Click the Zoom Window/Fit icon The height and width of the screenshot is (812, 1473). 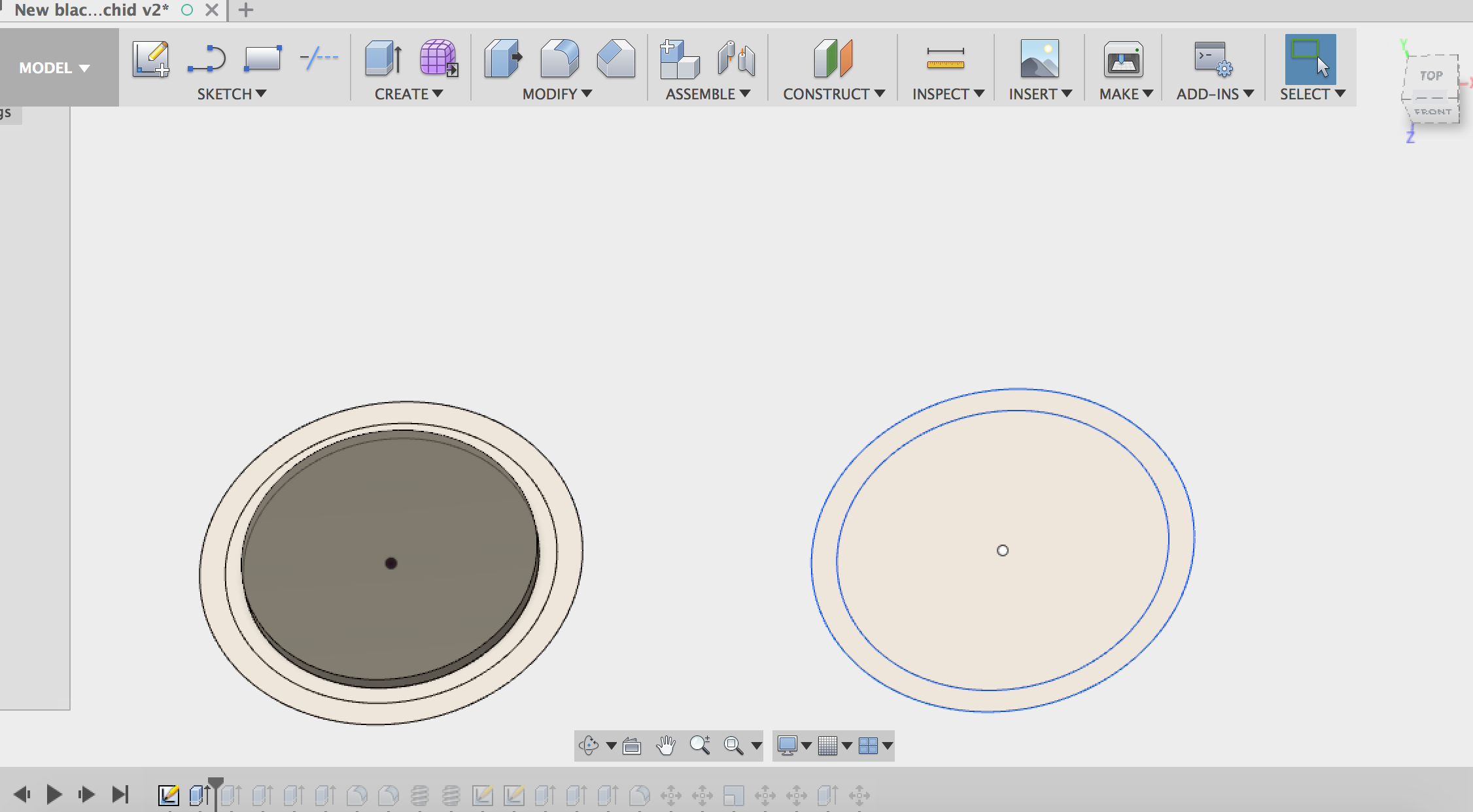(734, 745)
